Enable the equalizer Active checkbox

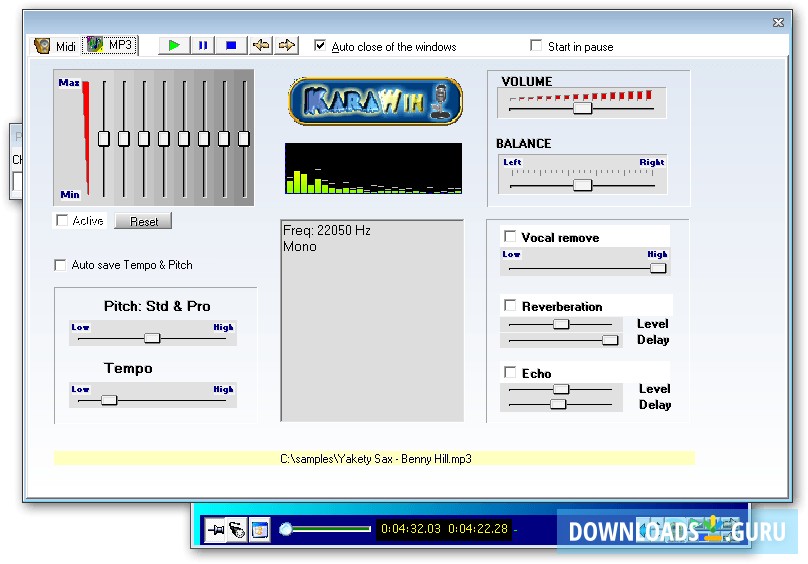click(x=63, y=221)
